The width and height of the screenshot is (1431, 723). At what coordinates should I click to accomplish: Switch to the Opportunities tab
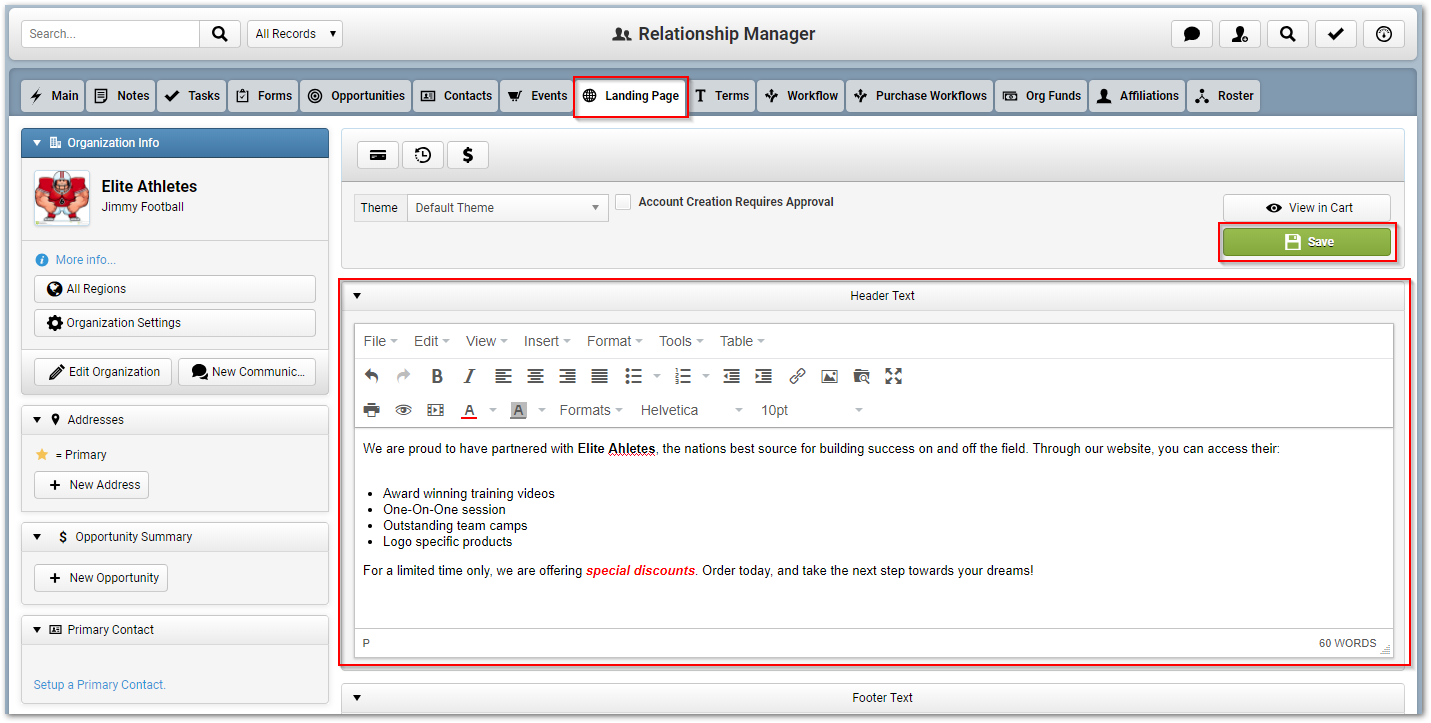356,96
